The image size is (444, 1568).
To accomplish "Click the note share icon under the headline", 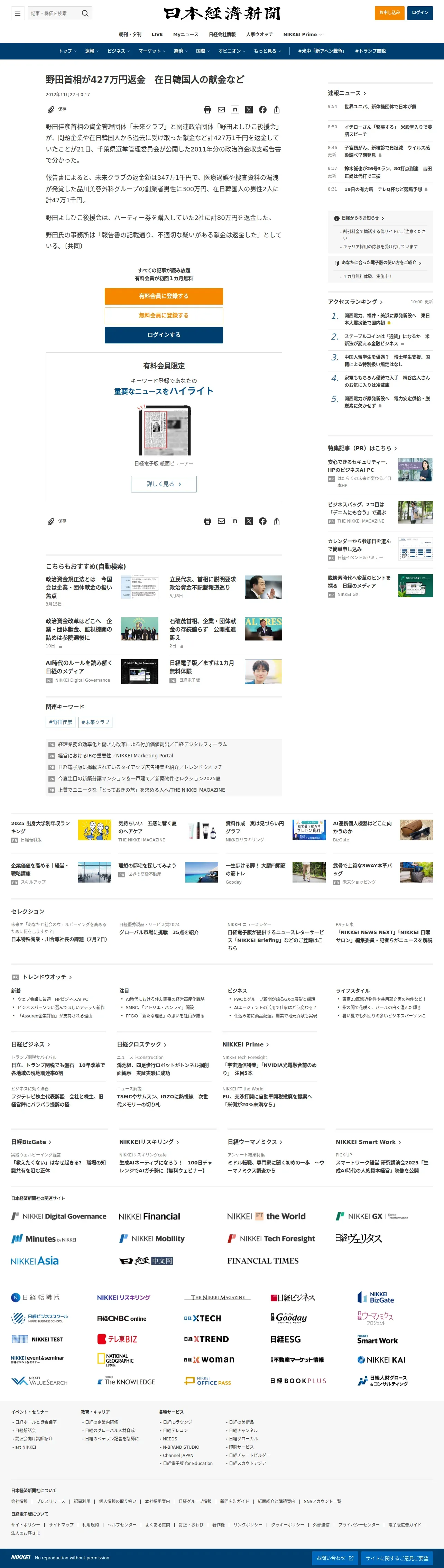I will [x=235, y=110].
